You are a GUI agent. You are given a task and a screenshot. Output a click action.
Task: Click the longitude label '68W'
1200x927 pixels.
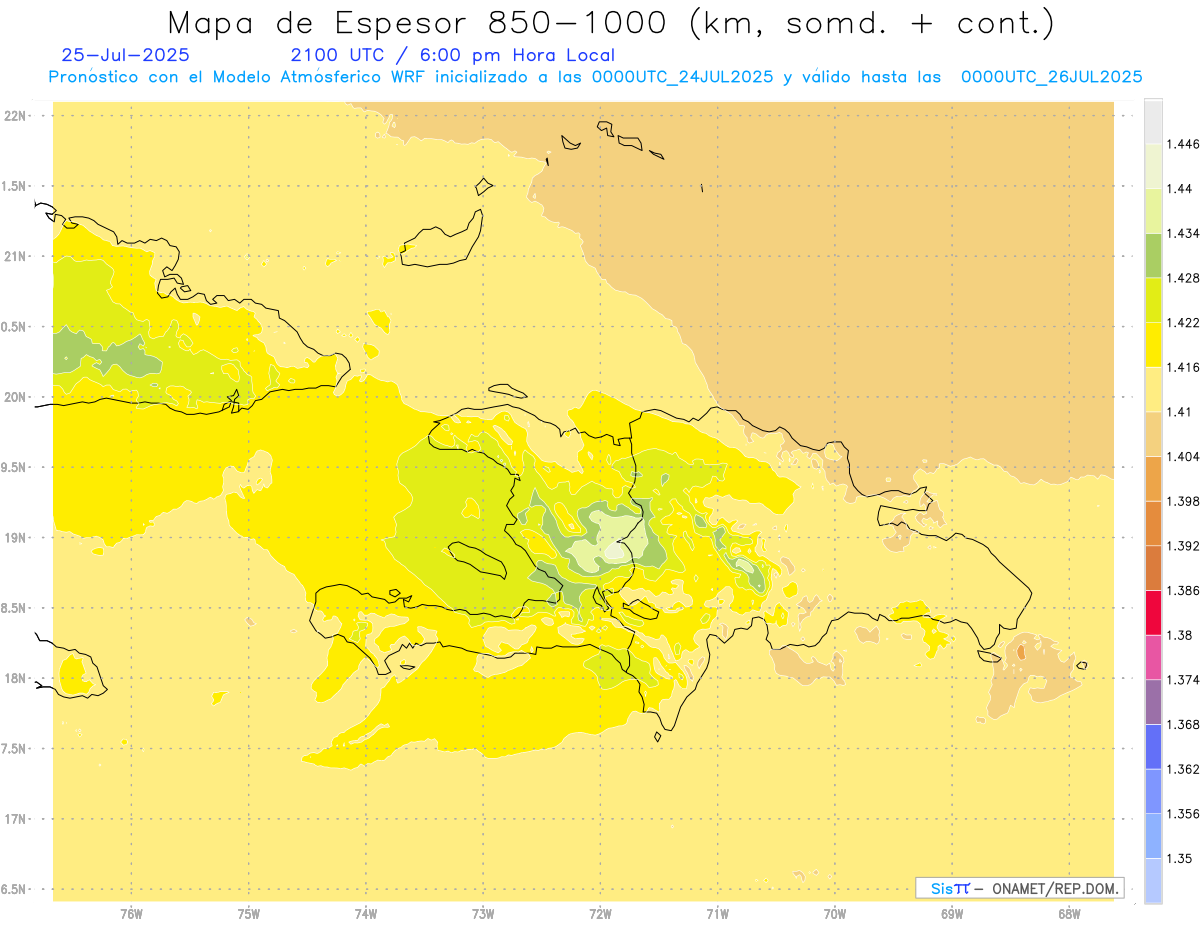[1069, 914]
